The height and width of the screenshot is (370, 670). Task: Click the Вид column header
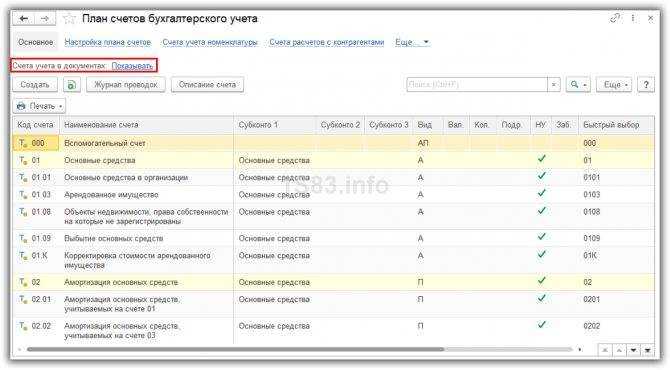click(428, 125)
